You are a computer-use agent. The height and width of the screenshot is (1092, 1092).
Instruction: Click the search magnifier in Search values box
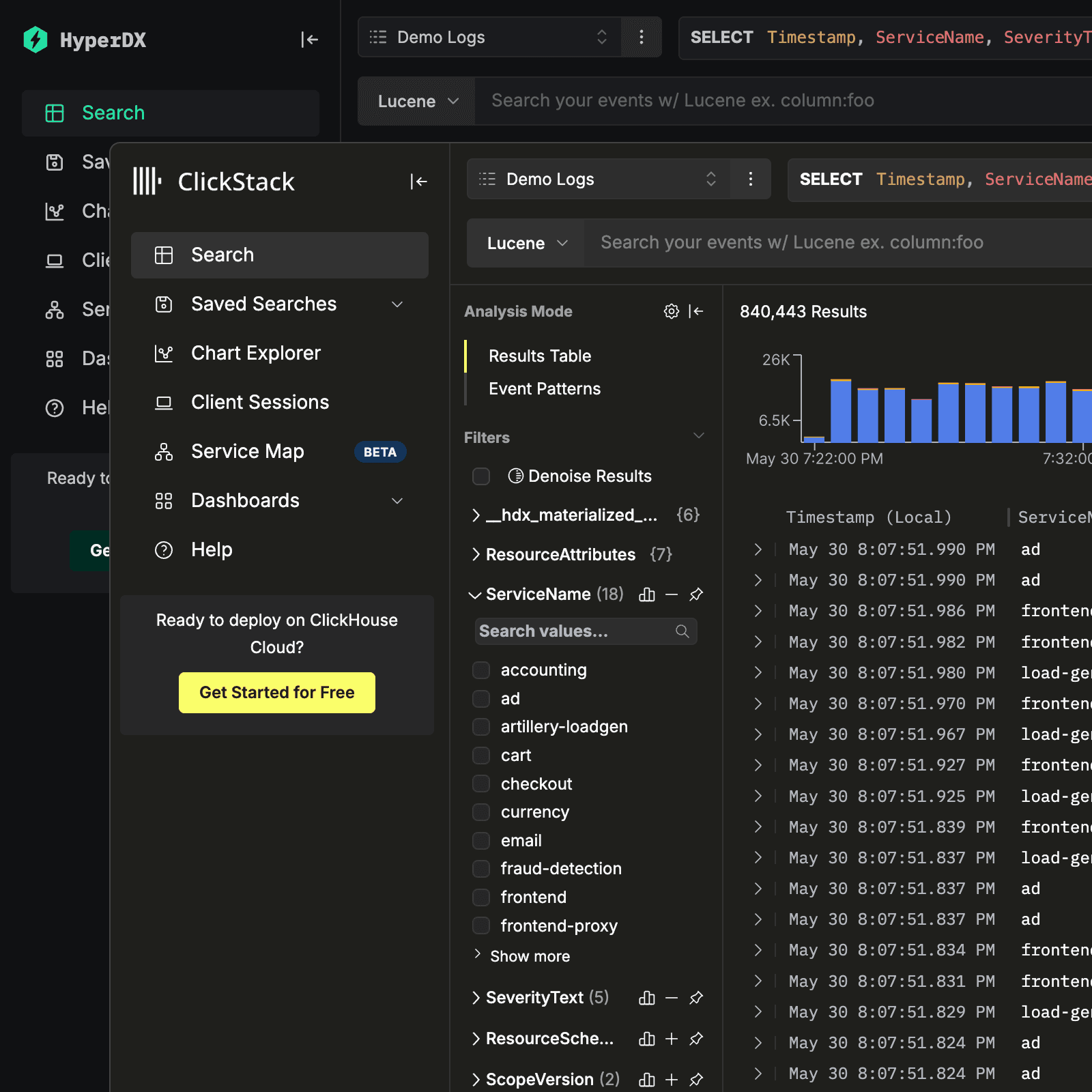(x=682, y=631)
